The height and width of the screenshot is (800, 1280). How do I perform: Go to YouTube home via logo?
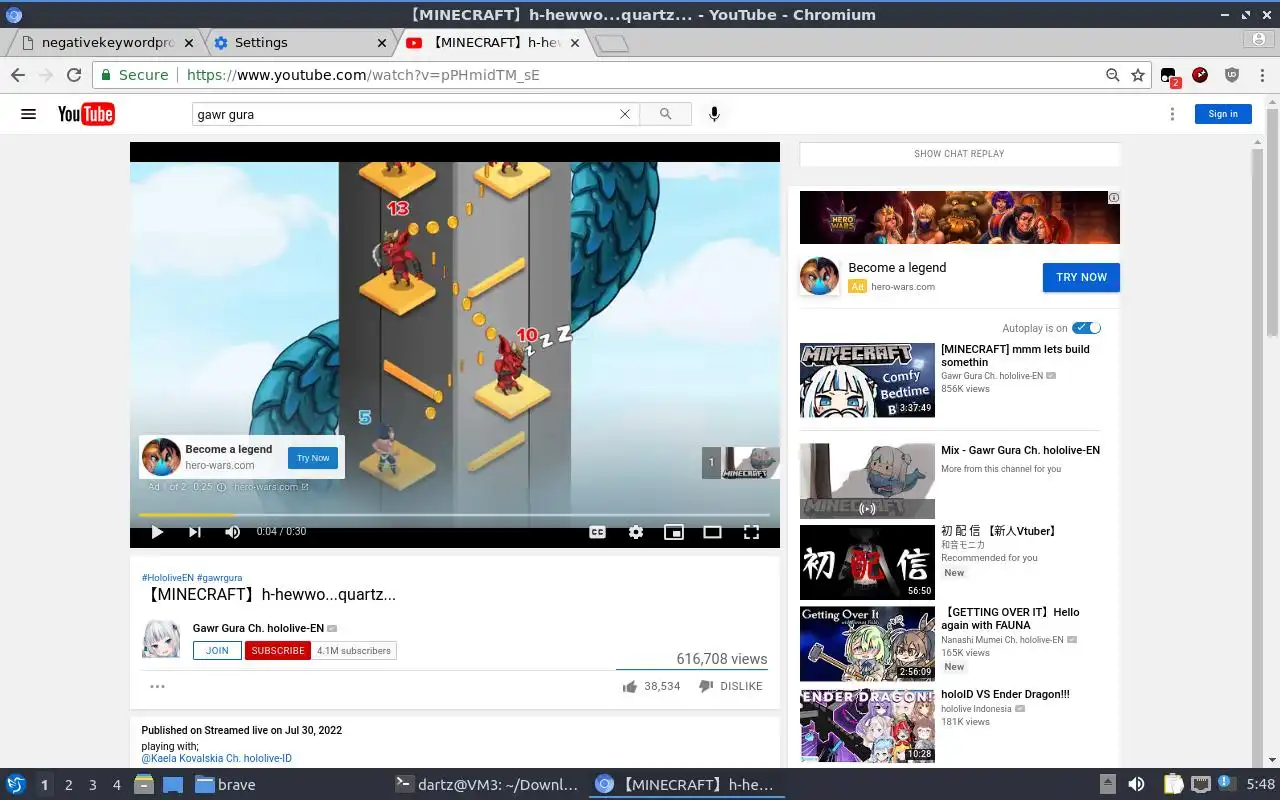click(86, 114)
